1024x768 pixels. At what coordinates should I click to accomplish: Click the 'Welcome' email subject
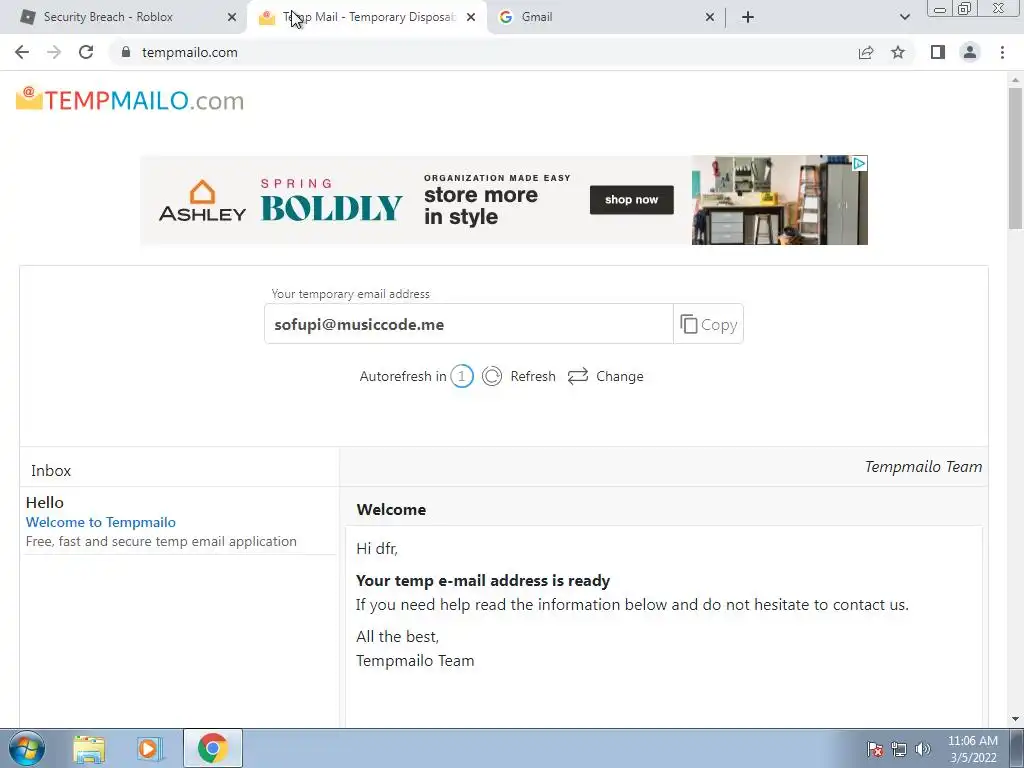(x=391, y=509)
